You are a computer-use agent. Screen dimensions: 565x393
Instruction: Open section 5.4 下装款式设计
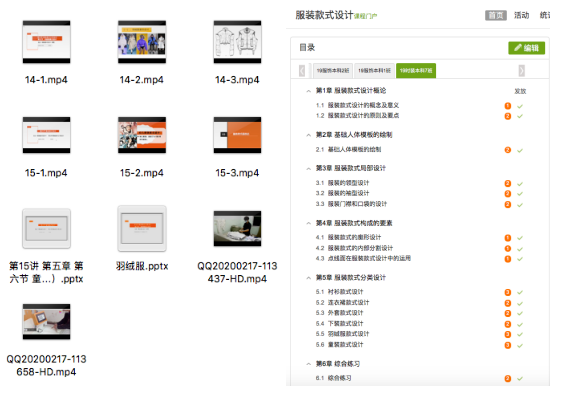pos(339,323)
